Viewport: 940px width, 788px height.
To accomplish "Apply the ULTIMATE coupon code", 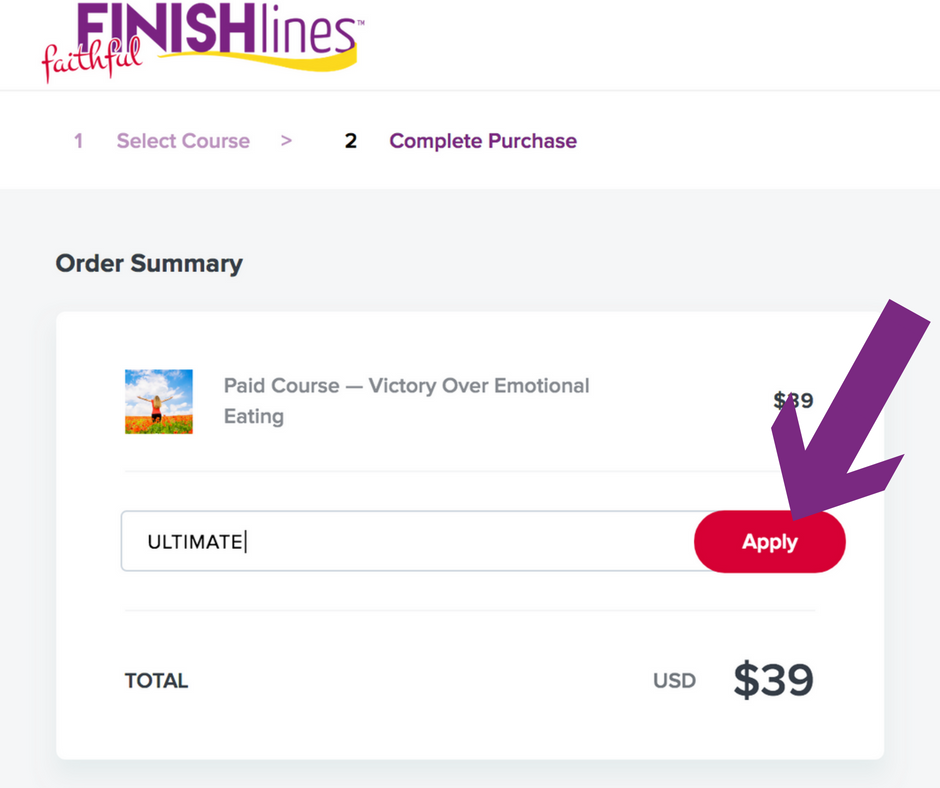I will (770, 542).
